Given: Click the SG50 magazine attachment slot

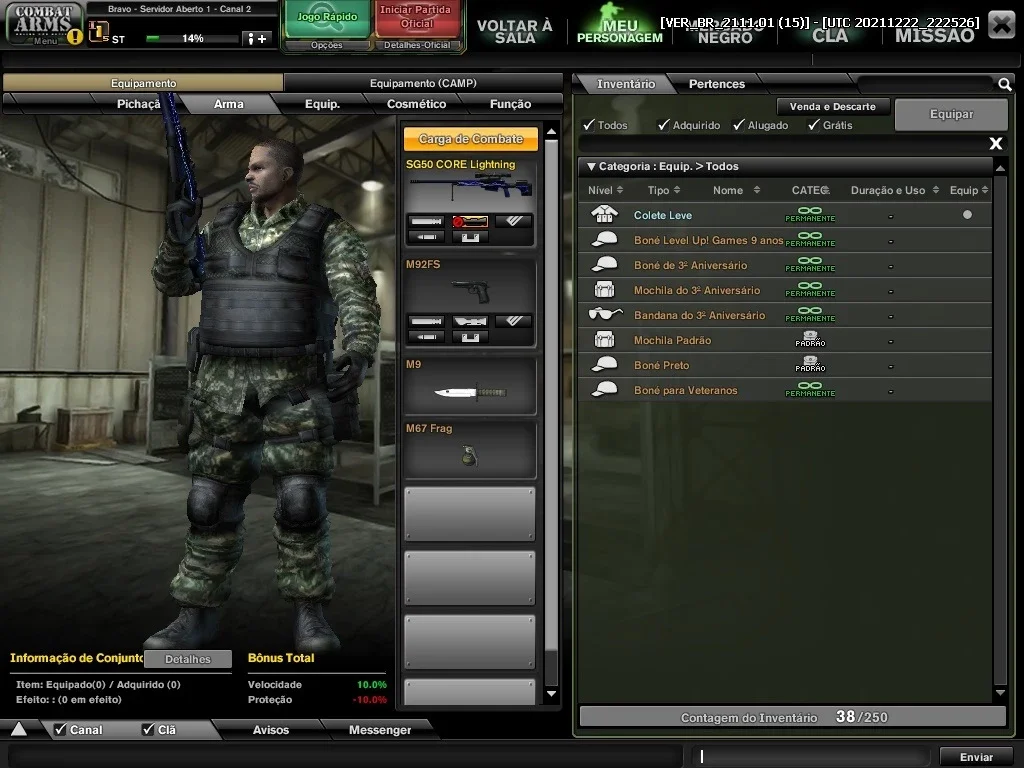Looking at the screenshot, I should pos(470,237).
